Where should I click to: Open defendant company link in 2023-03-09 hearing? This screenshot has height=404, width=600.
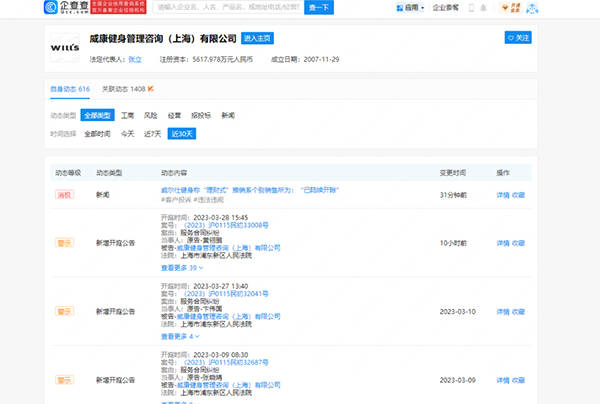tap(228, 385)
